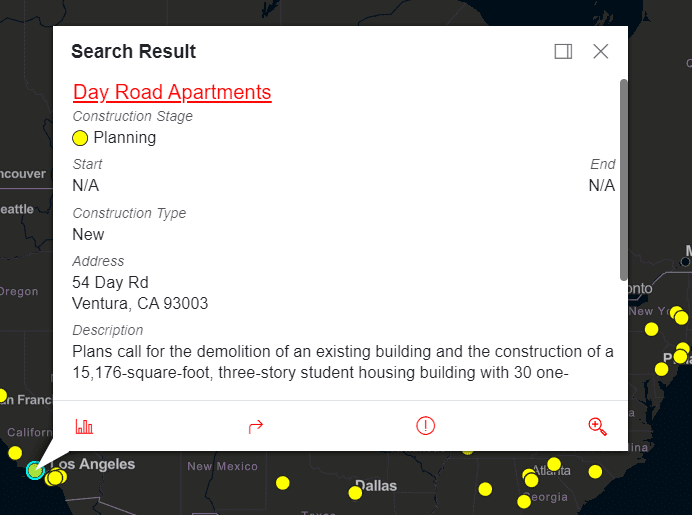Select the yellow marker below New Mexico label

(x=283, y=483)
